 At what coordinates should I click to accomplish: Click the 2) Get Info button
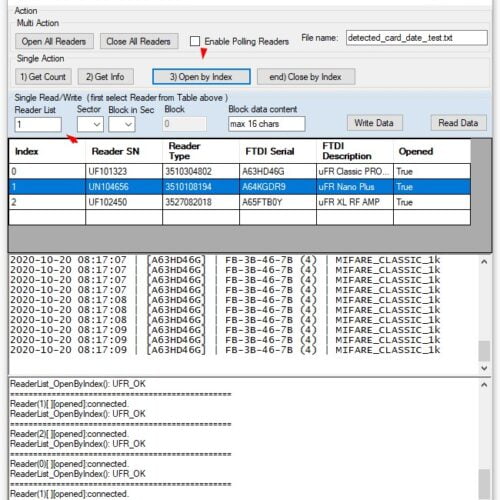(x=106, y=77)
